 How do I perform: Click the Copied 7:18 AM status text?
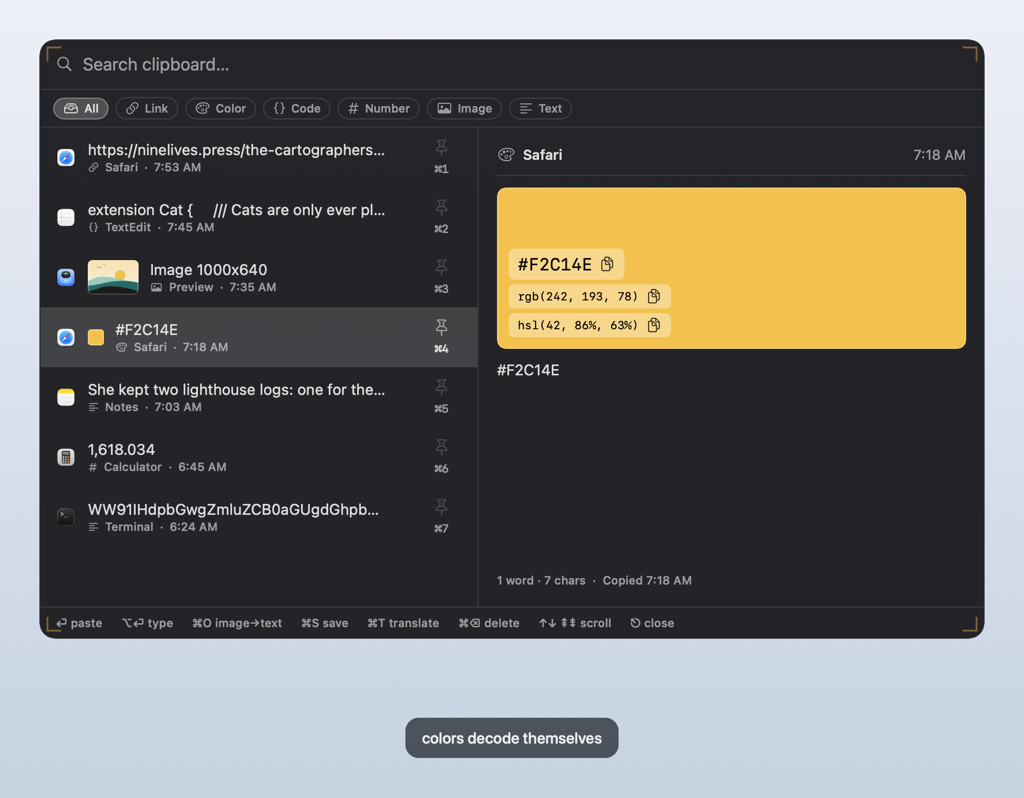(647, 581)
